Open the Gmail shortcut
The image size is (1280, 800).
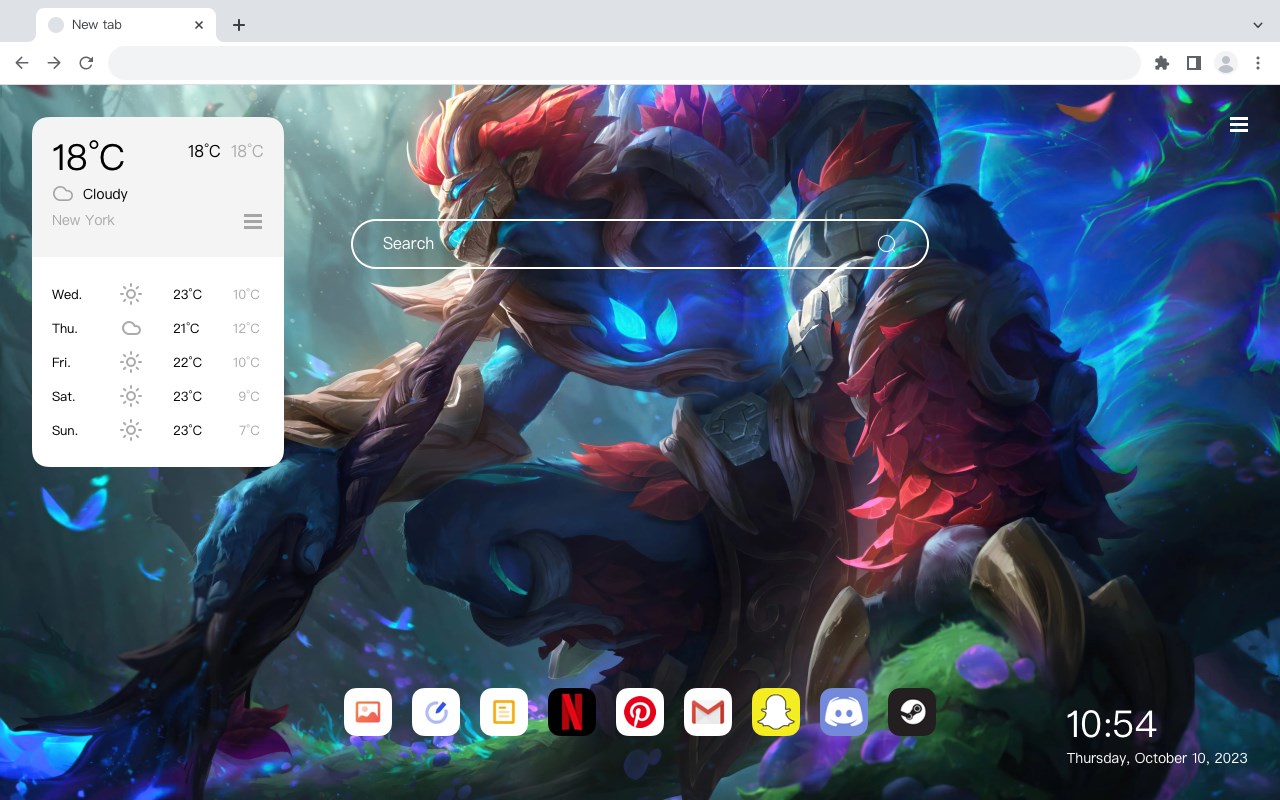pos(708,712)
